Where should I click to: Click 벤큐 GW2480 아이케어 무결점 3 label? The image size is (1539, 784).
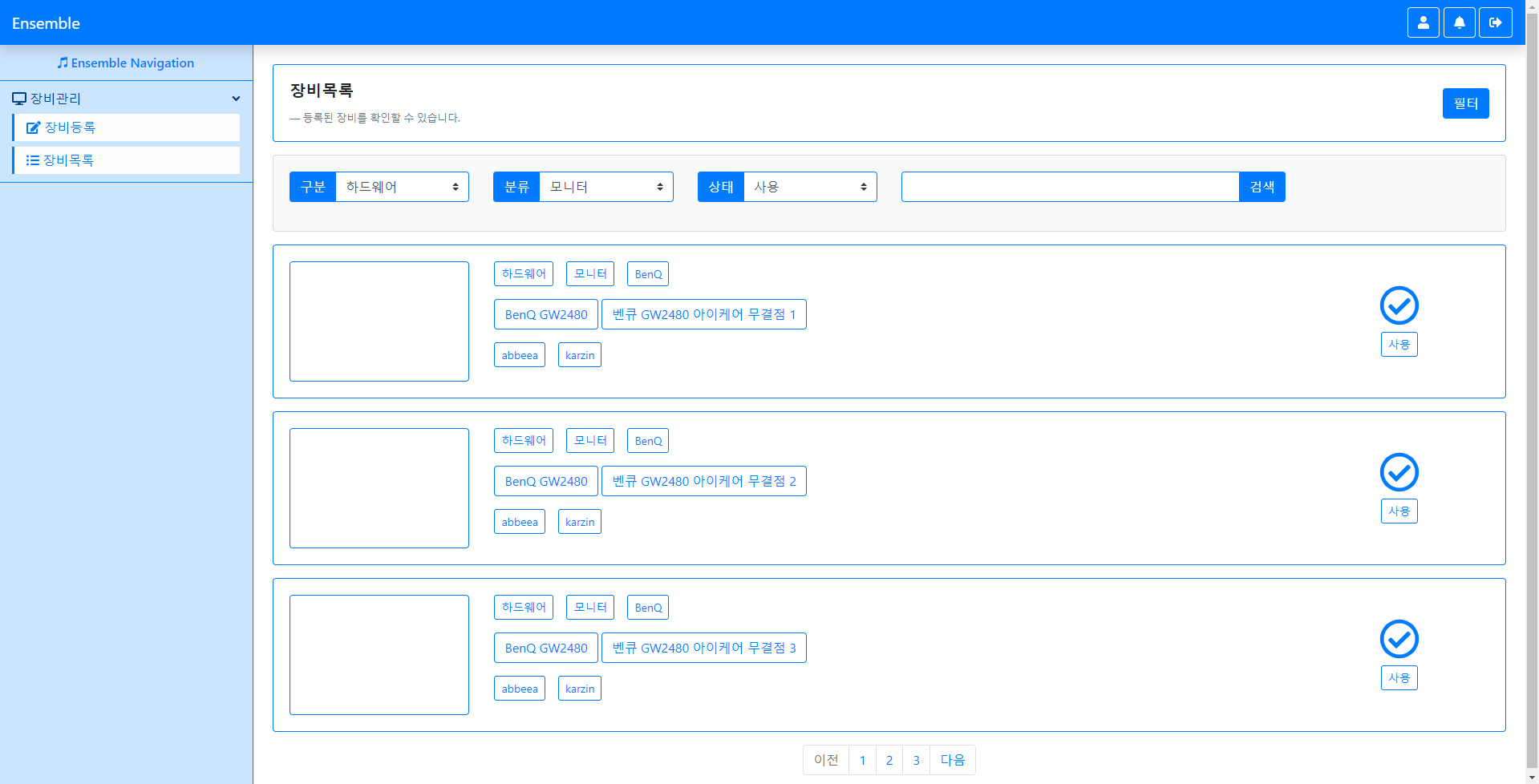[704, 648]
